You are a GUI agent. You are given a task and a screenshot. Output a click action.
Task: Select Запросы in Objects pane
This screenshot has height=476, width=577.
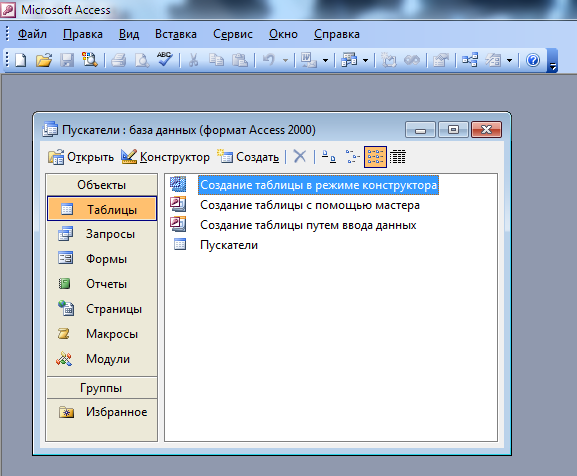point(102,234)
